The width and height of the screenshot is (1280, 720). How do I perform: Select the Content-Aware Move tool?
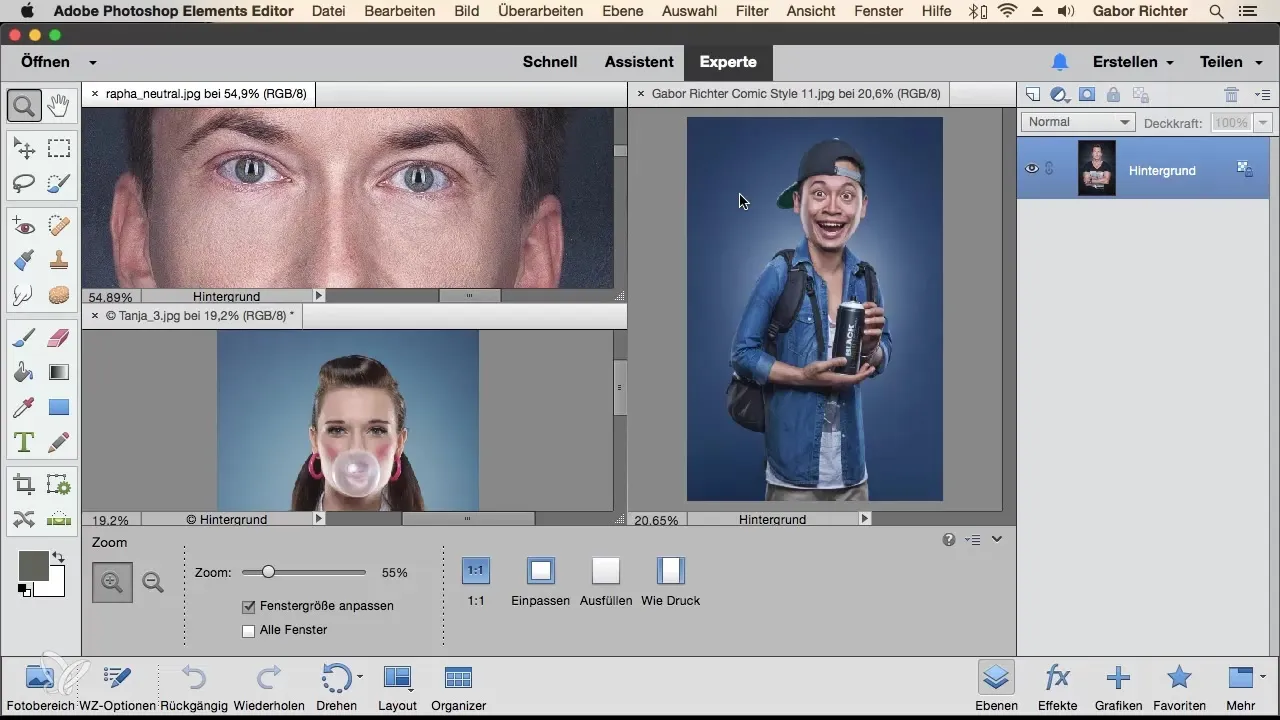[x=24, y=519]
